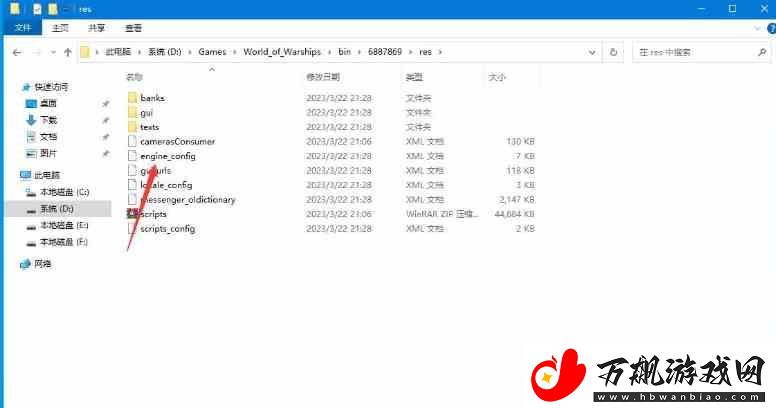This screenshot has height=408, width=776.
Task: Switch to the 主页 ribbon tab
Action: pos(60,28)
